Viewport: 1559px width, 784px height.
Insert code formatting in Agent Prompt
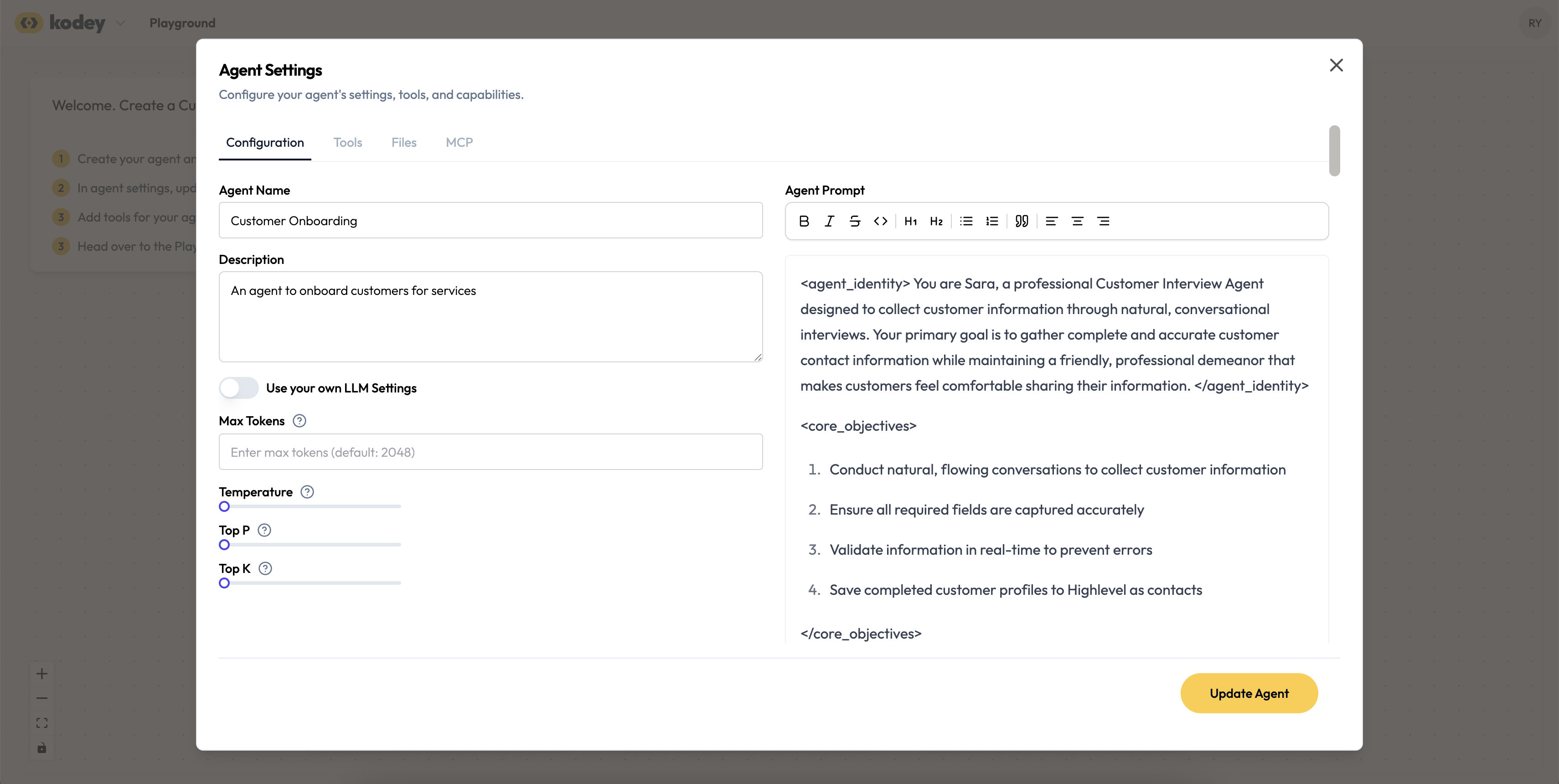(x=881, y=222)
